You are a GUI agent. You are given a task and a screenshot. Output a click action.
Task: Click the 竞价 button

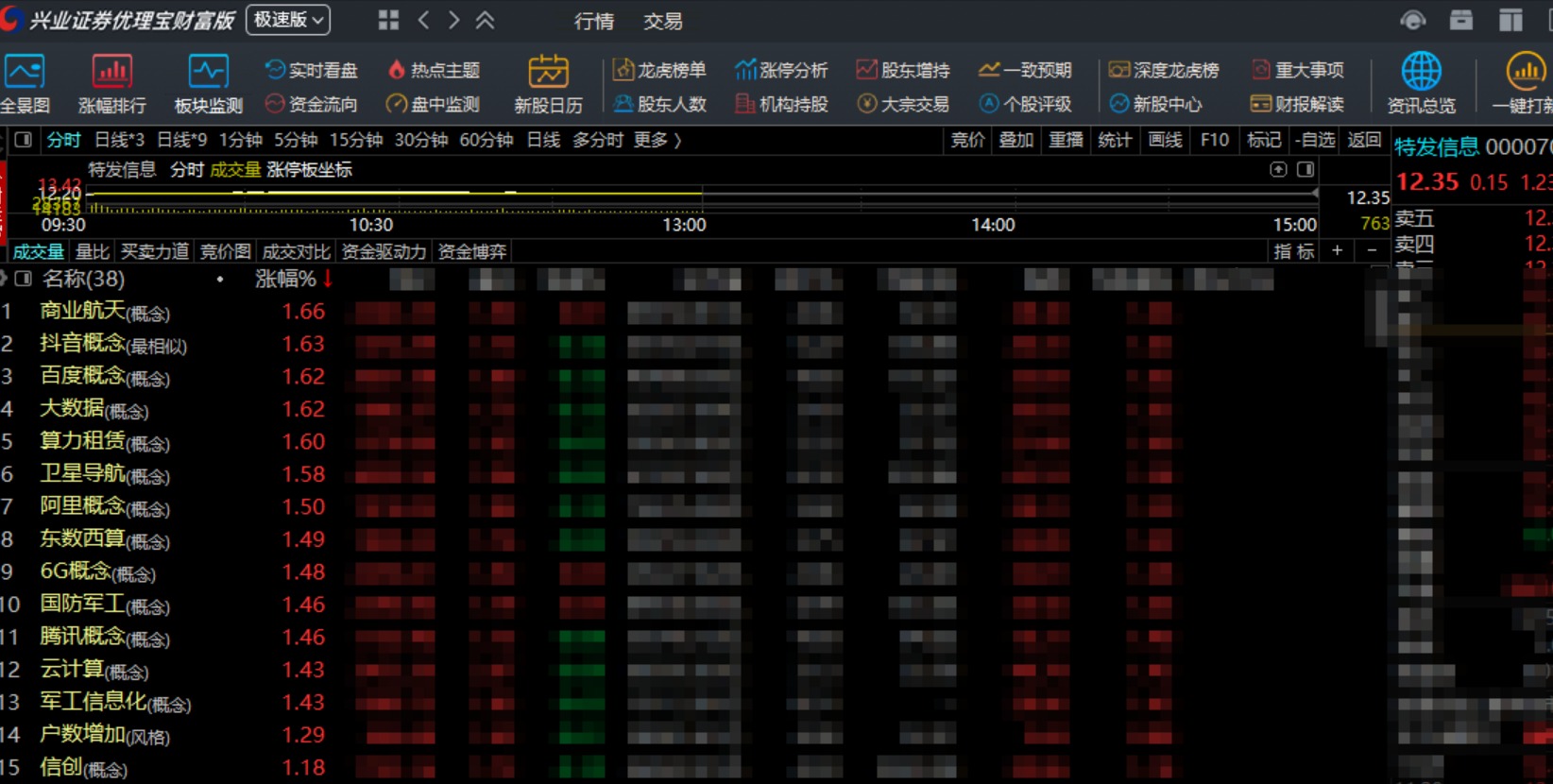(967, 140)
